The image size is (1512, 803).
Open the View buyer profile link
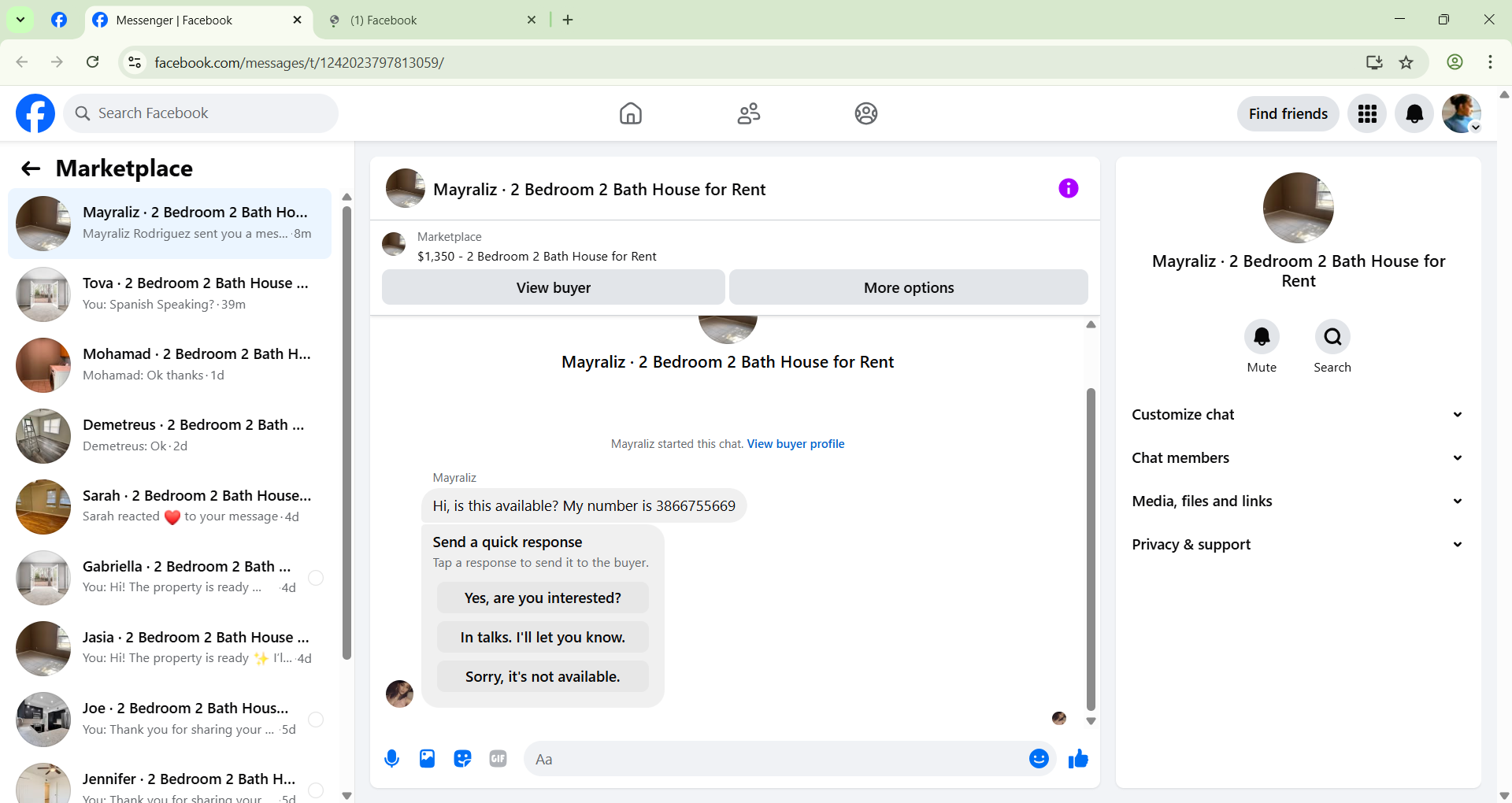click(795, 444)
